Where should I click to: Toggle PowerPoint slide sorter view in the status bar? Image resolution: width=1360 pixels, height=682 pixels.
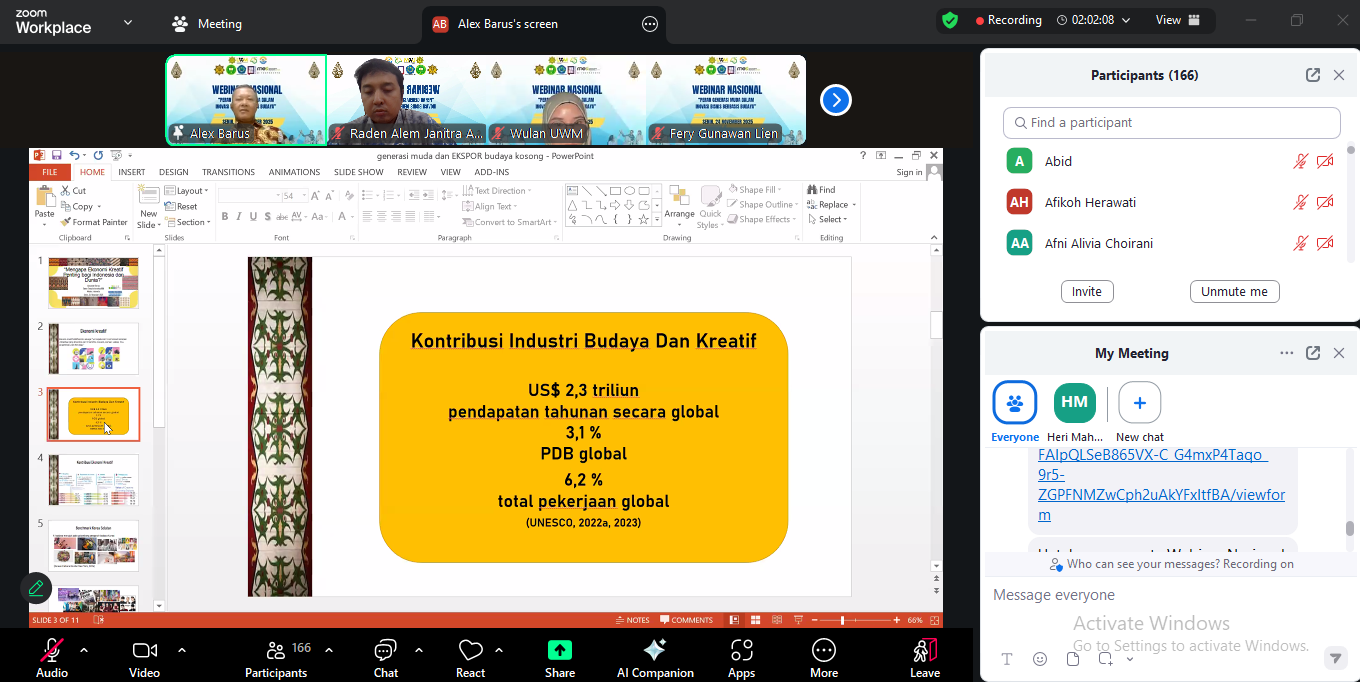[x=756, y=620]
